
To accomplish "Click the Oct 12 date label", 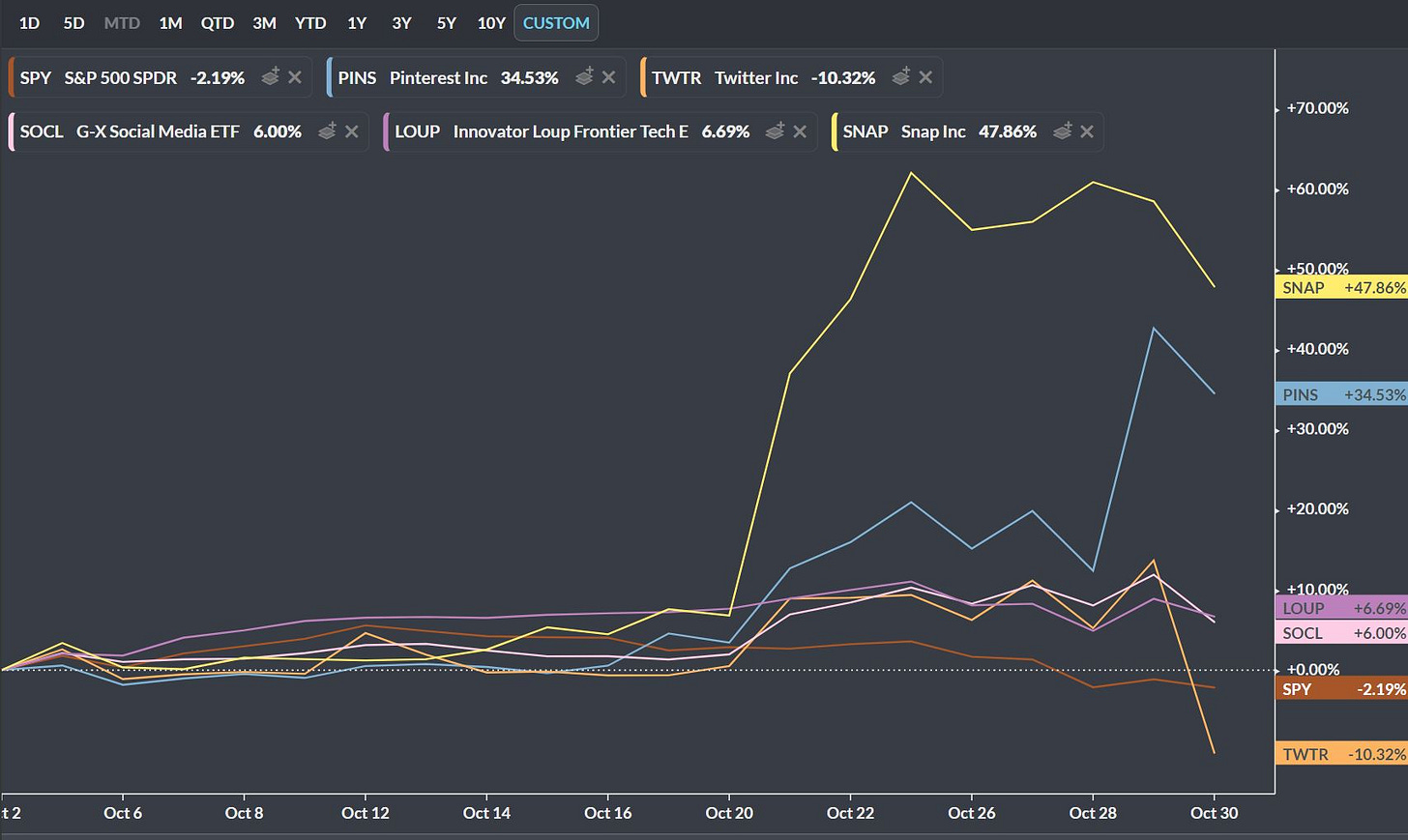I will point(366,813).
